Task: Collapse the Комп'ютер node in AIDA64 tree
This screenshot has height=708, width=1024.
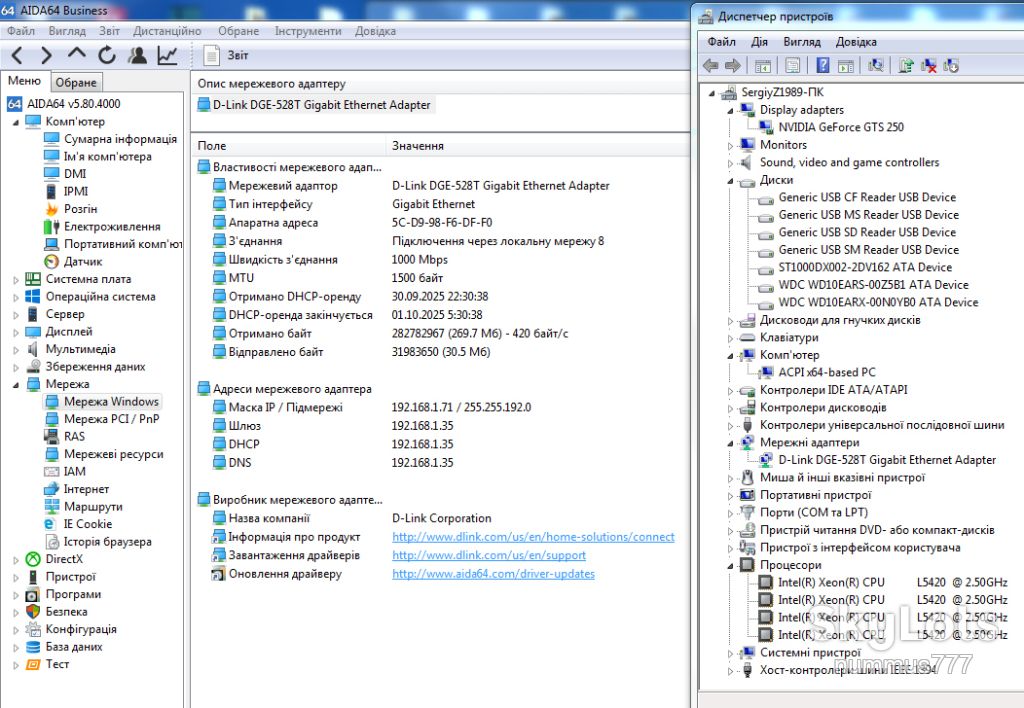Action: pyautogui.click(x=16, y=122)
